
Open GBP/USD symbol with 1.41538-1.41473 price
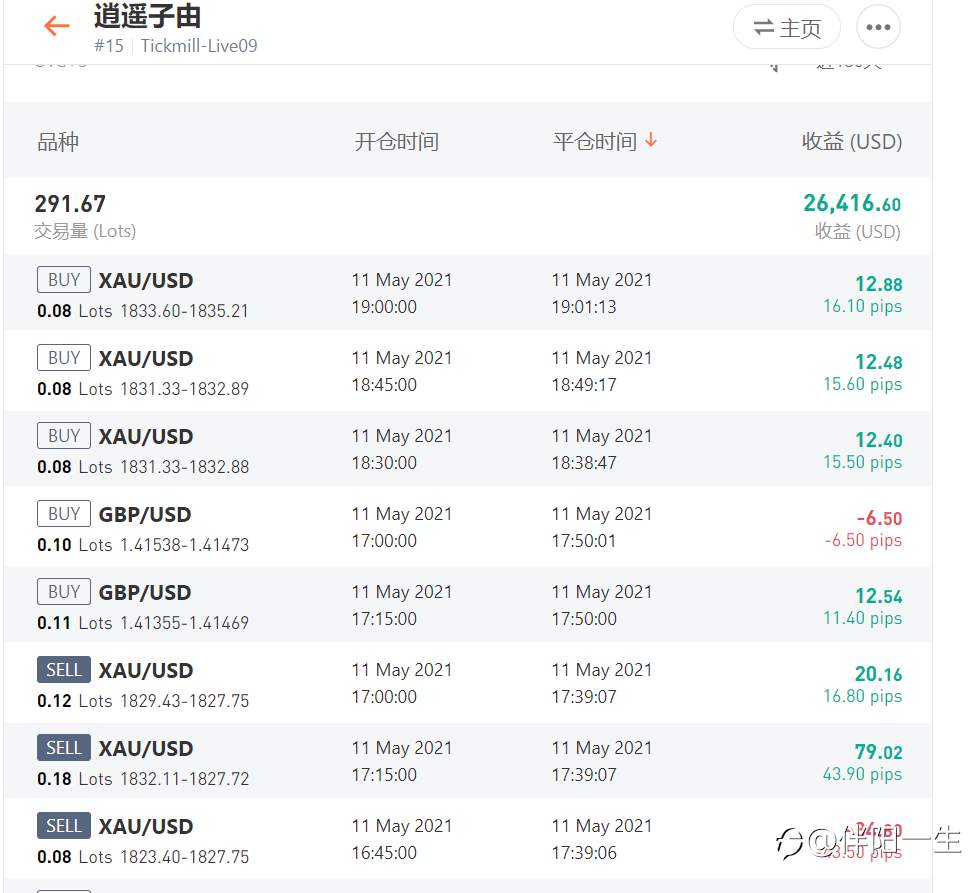(145, 515)
